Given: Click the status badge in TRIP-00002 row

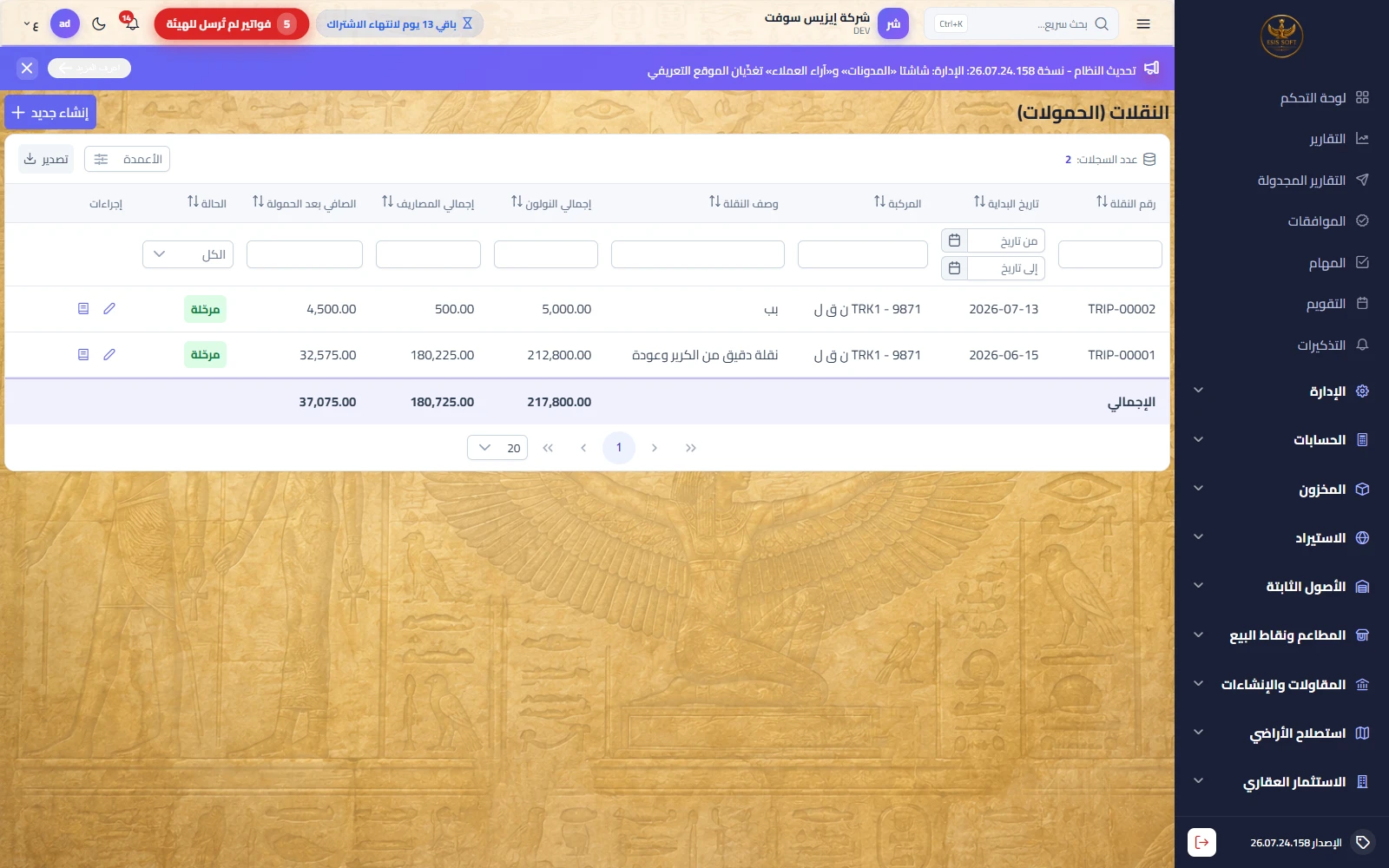Looking at the screenshot, I should 205,309.
